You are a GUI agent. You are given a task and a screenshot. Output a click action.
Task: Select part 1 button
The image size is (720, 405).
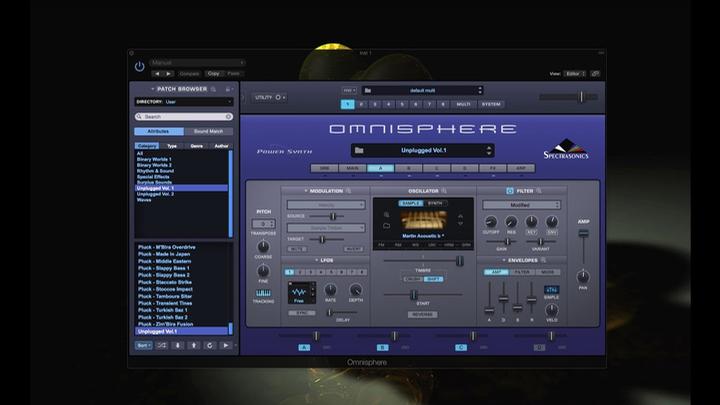(348, 104)
